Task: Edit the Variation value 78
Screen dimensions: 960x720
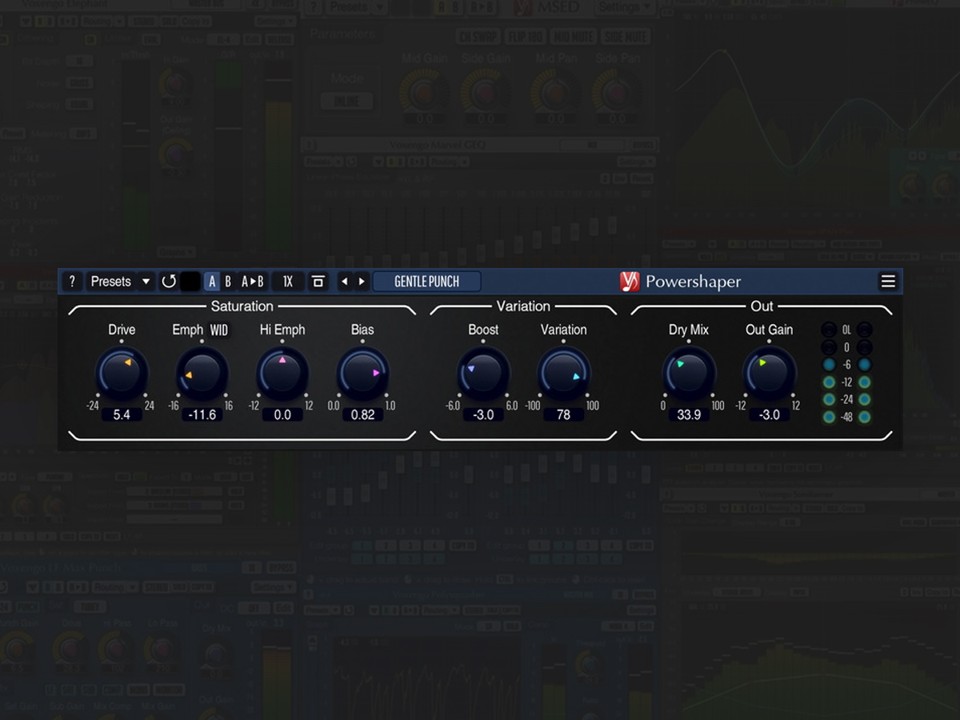Action: (563, 414)
